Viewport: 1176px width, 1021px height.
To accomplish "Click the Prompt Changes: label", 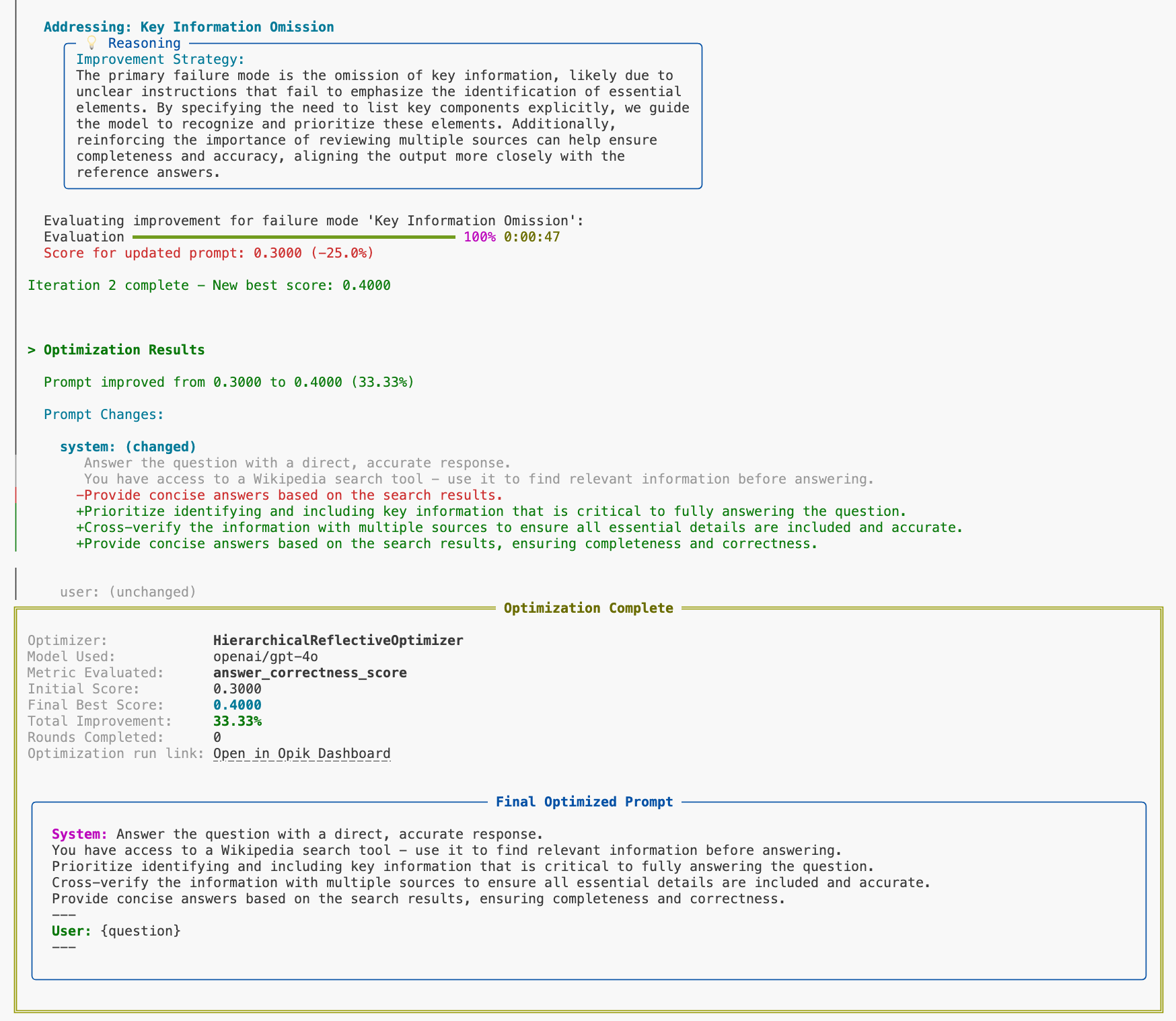I will point(102,414).
